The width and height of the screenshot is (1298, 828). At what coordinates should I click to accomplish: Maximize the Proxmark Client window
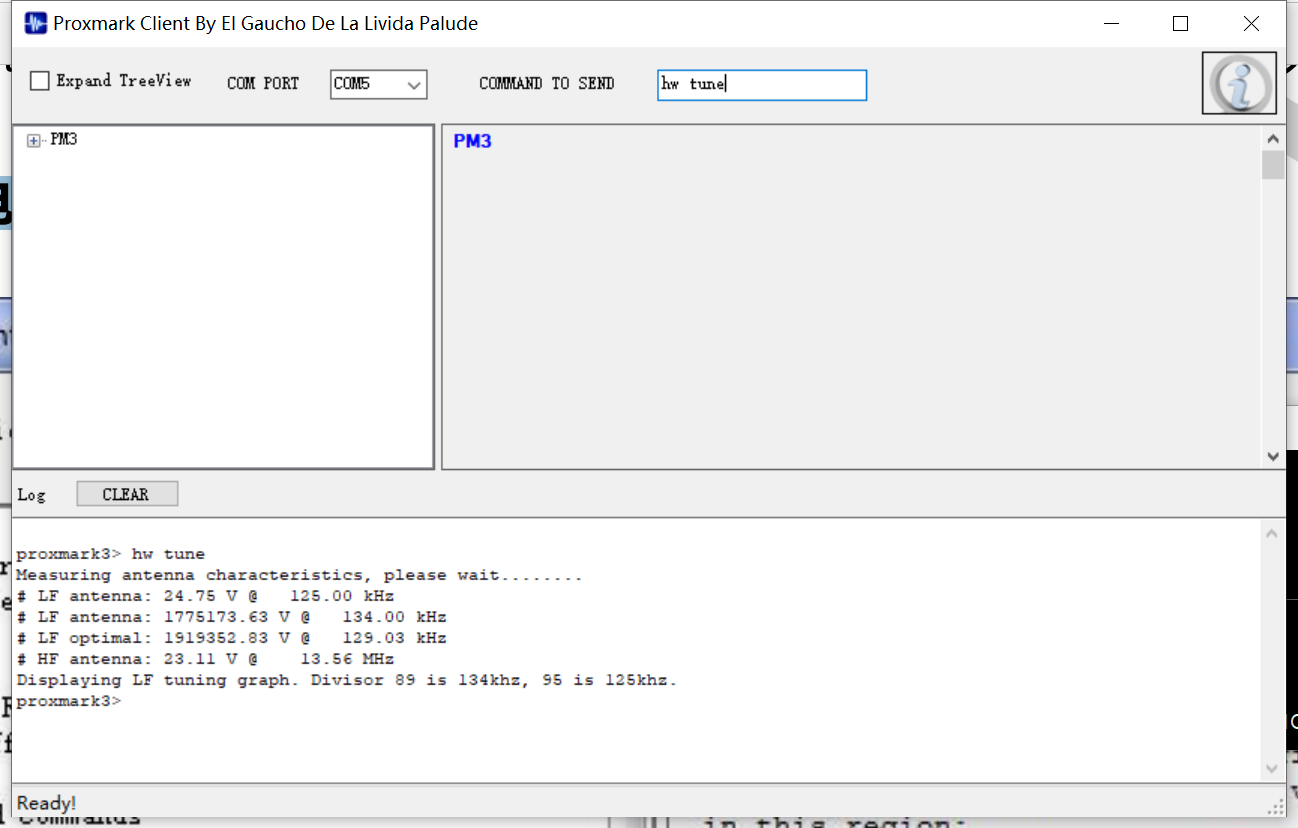pyautogui.click(x=1180, y=23)
